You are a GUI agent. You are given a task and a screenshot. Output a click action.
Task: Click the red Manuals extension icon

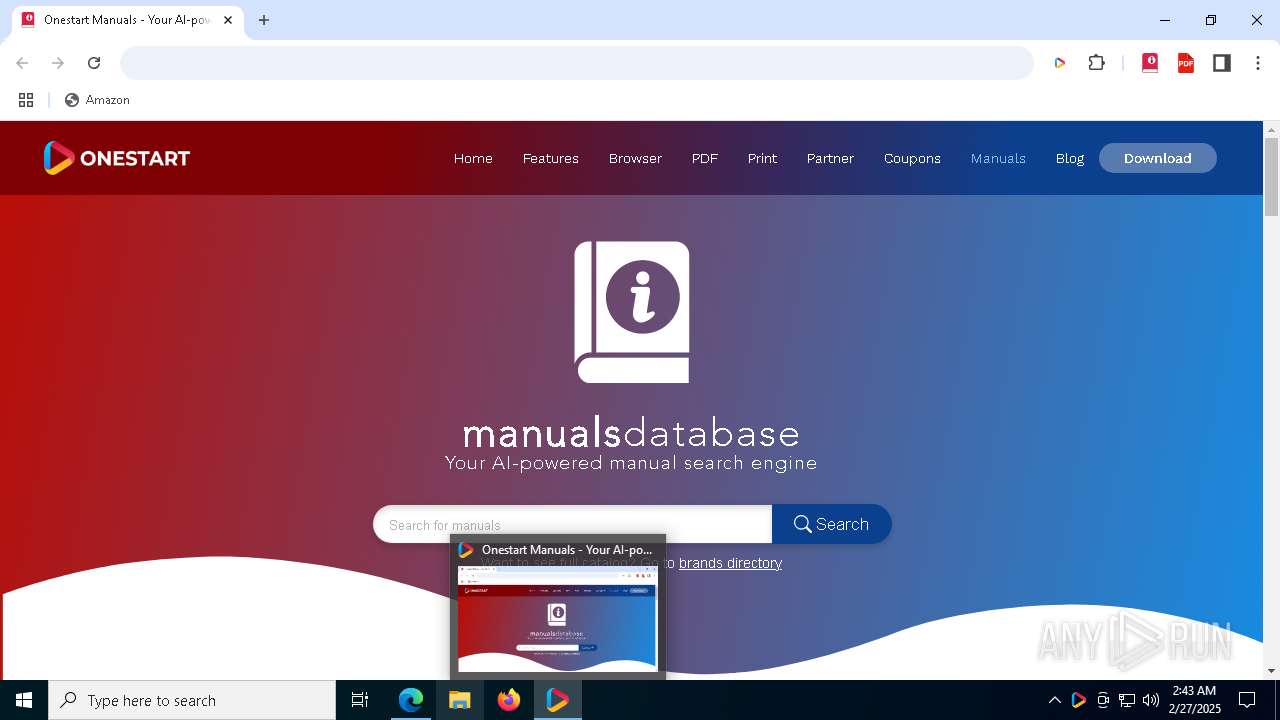1150,63
